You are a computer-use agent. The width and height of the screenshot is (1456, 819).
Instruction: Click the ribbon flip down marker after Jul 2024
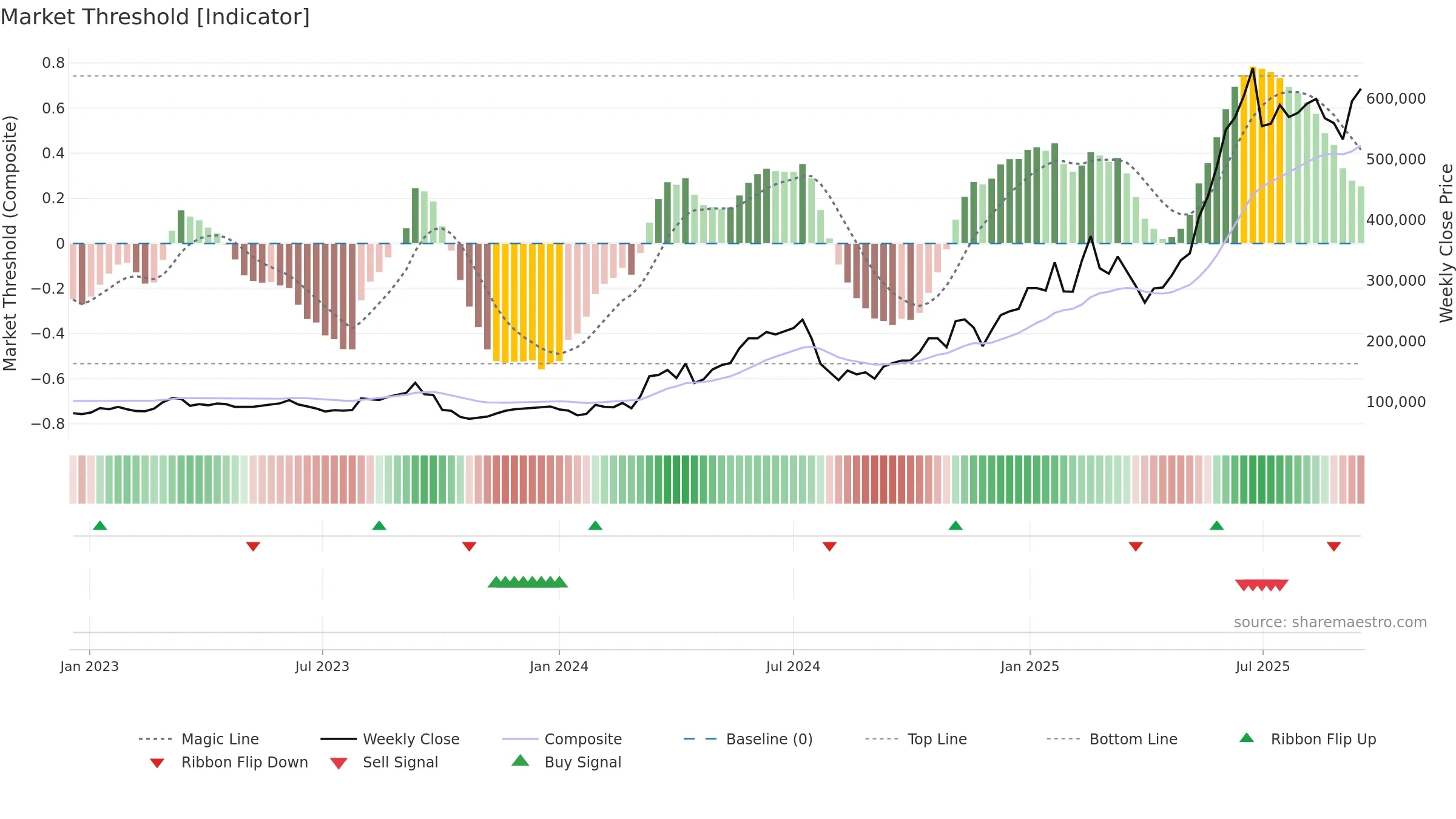[829, 547]
